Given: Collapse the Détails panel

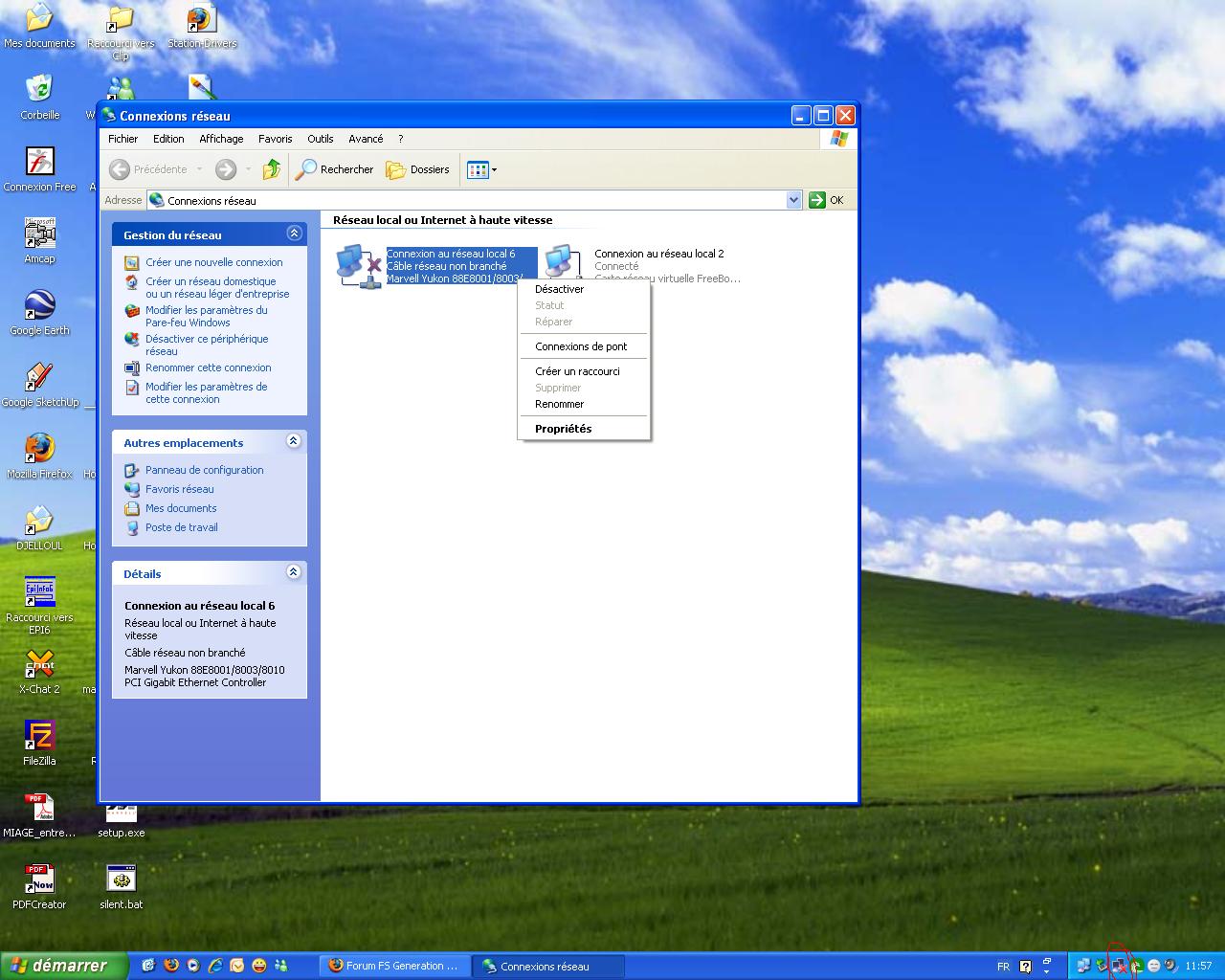Looking at the screenshot, I should (294, 572).
